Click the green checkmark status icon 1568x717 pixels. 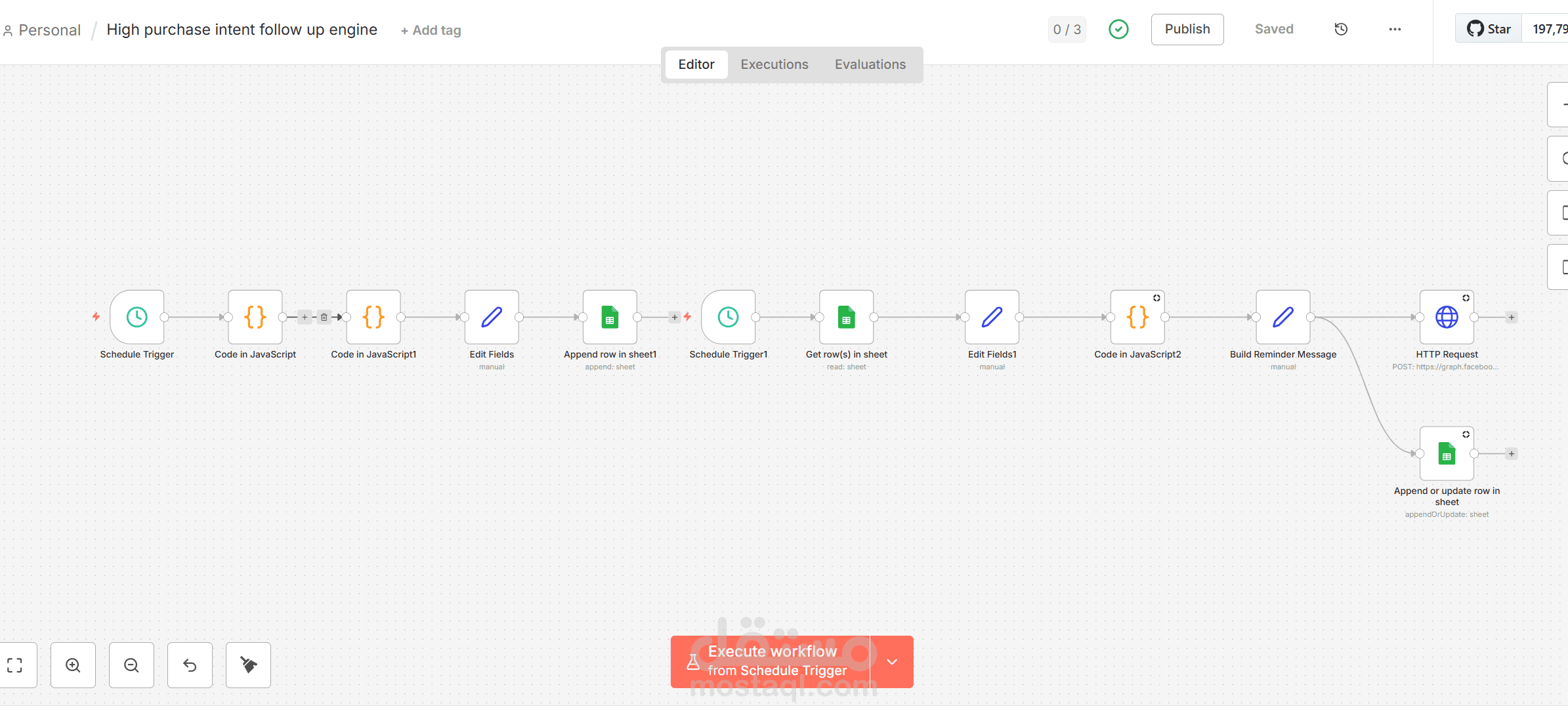[x=1118, y=29]
